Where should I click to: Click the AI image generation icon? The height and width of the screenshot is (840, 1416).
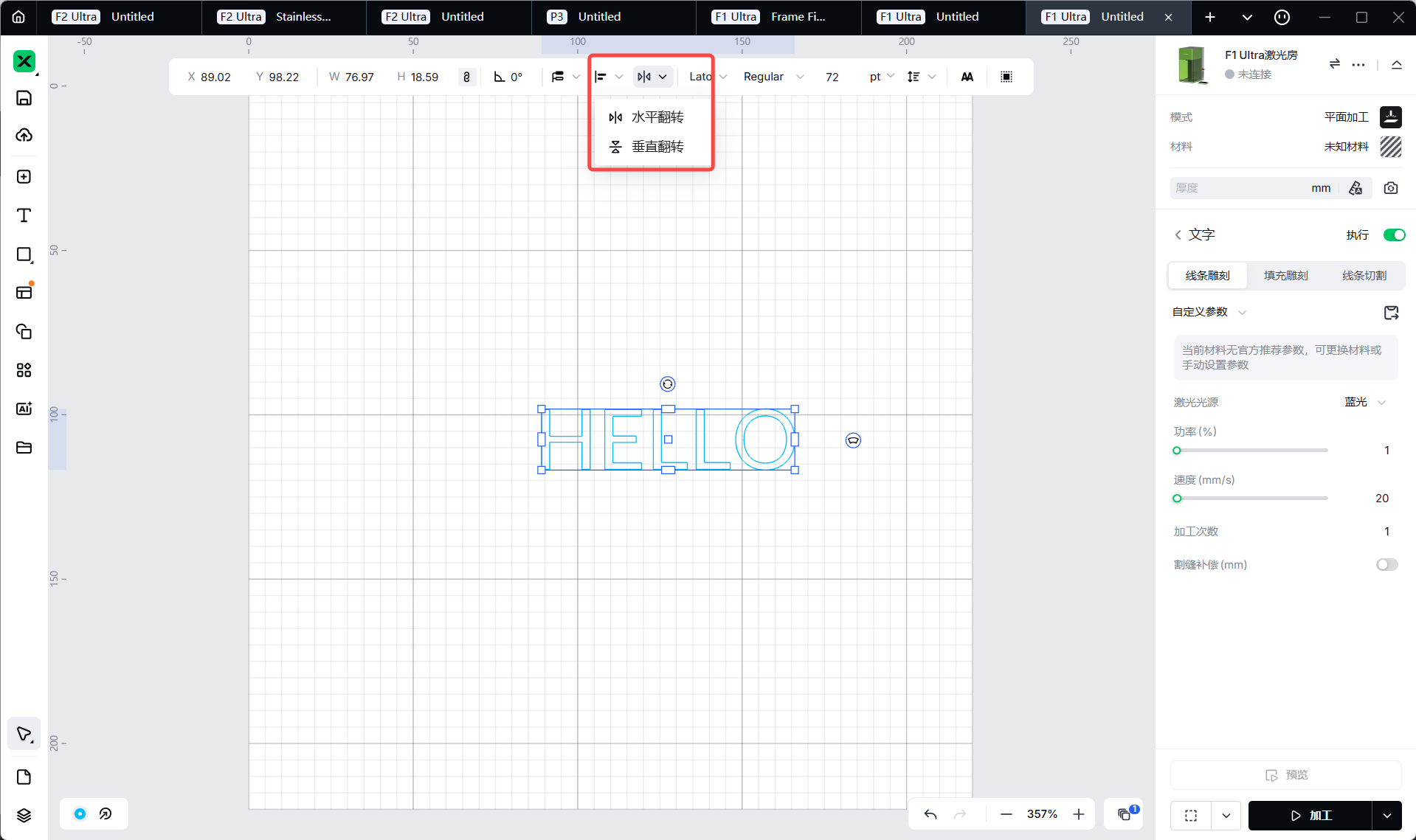[x=24, y=409]
